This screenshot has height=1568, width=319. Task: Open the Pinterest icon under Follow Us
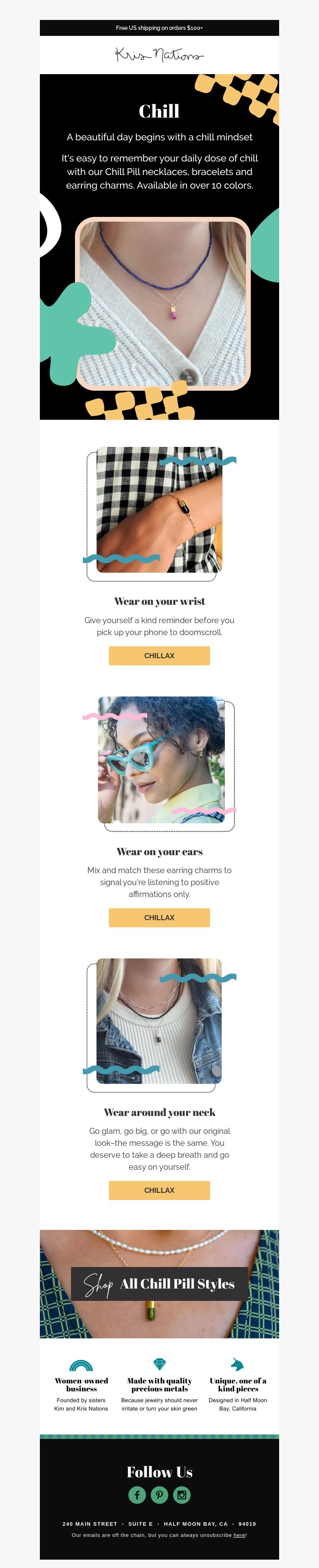click(159, 1494)
